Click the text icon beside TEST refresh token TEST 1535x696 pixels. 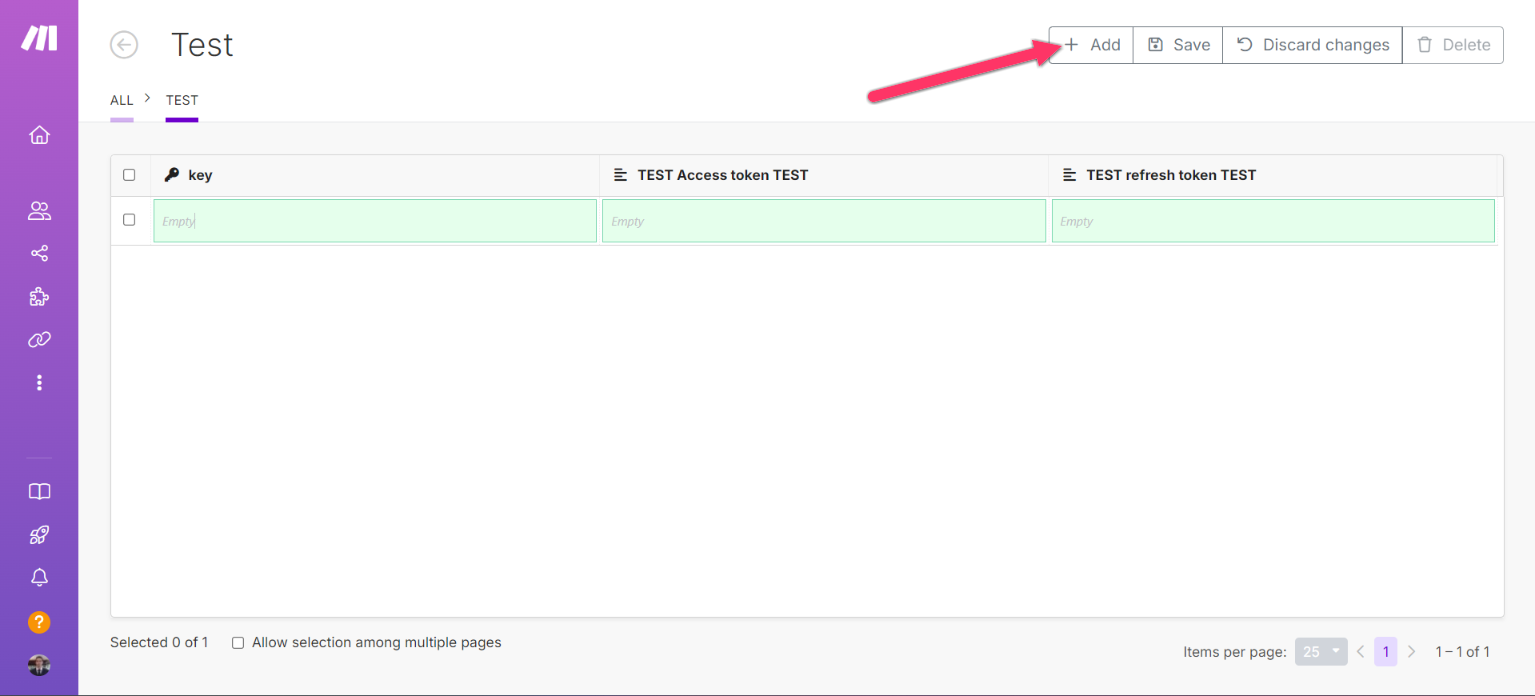tap(1069, 175)
